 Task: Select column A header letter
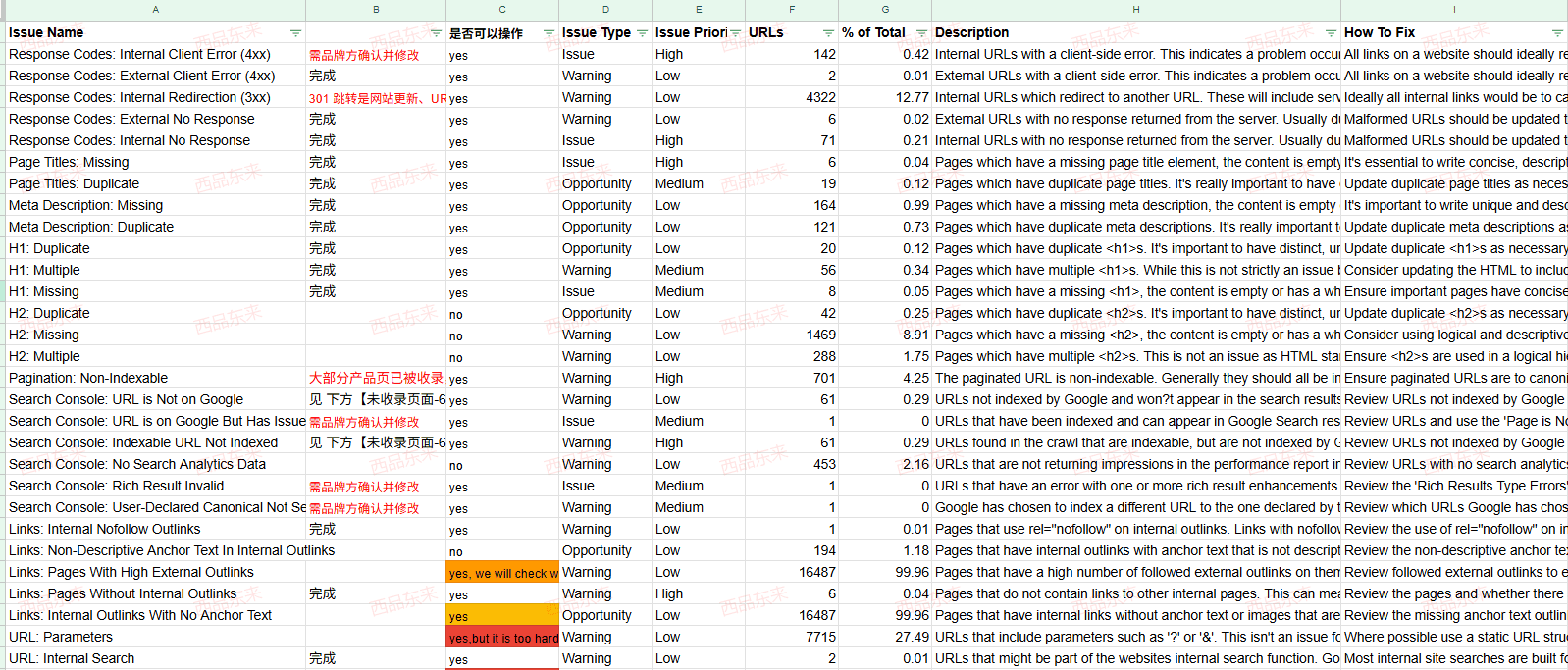point(155,10)
